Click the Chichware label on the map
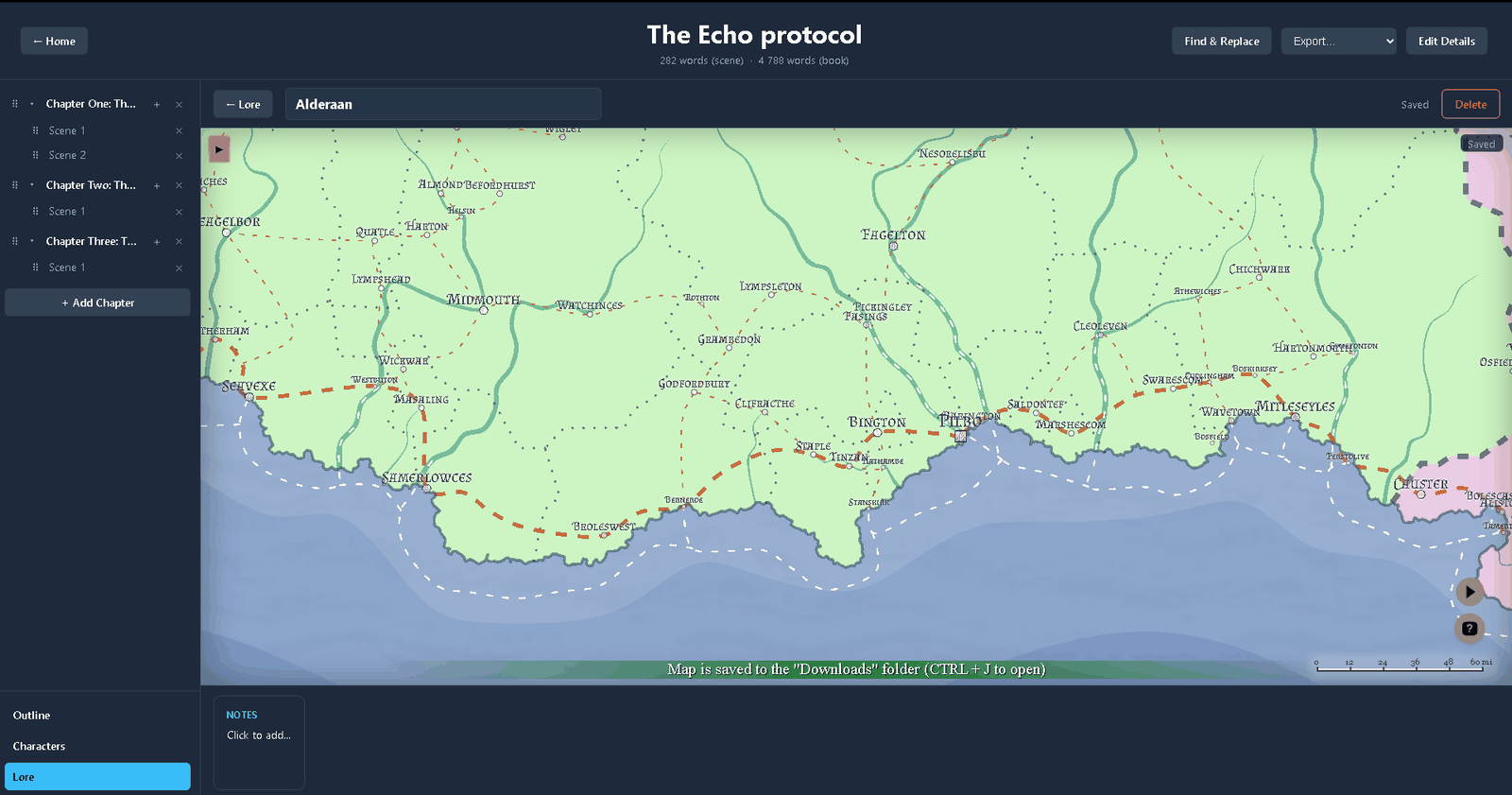 (x=1259, y=269)
